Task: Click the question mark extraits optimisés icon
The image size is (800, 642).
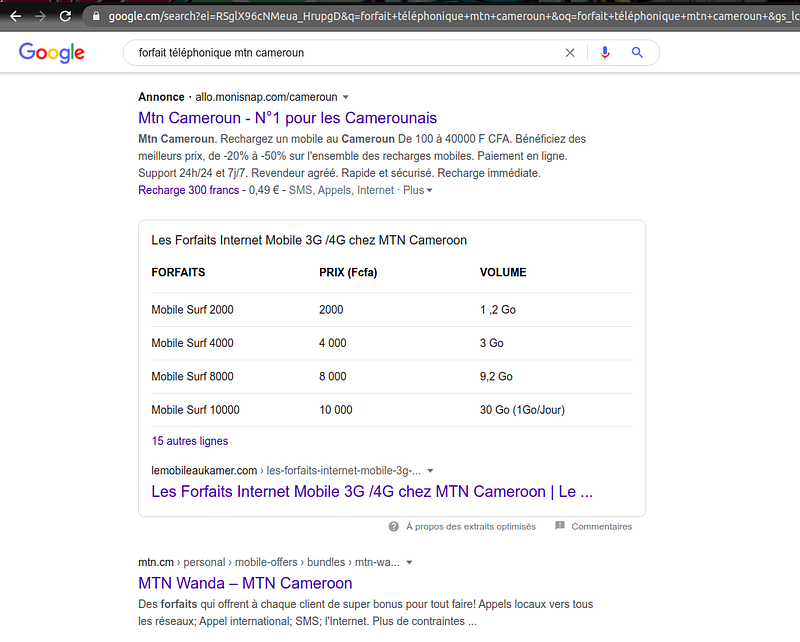Action: tap(393, 526)
